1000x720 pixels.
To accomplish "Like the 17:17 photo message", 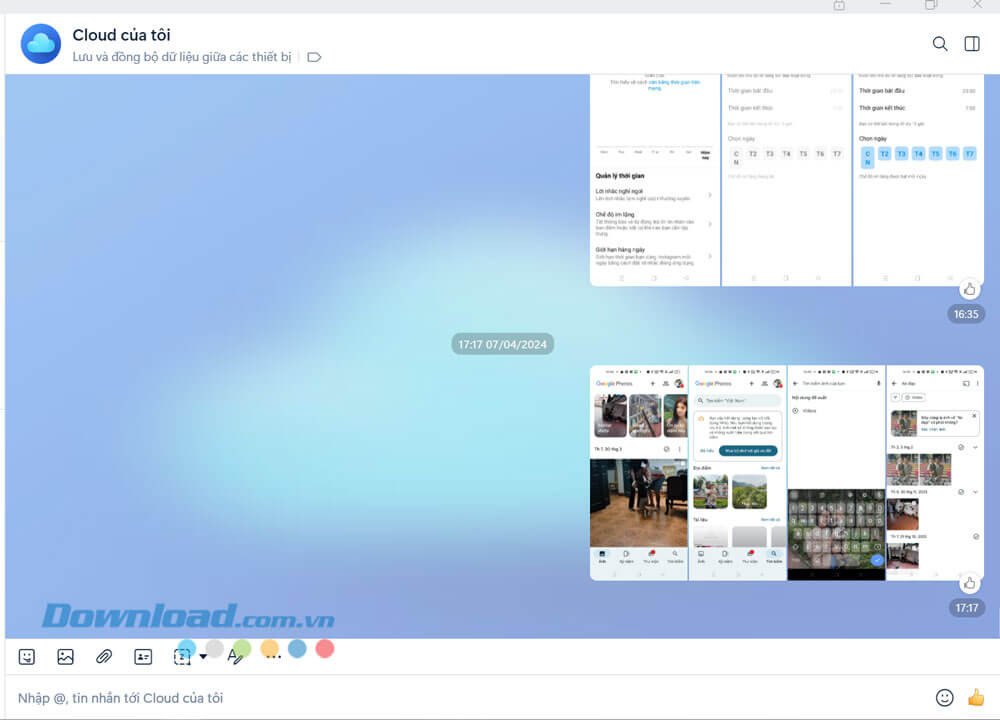I will tap(969, 583).
